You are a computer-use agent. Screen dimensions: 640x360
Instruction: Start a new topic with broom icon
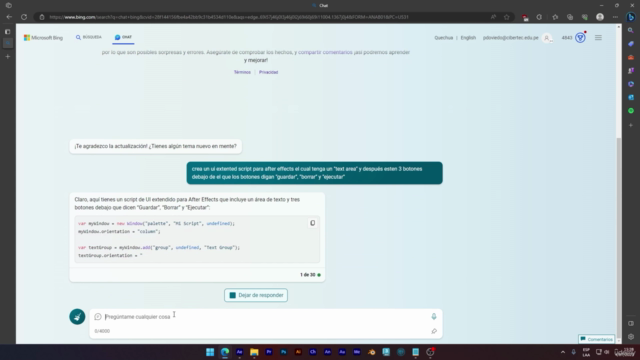point(77,317)
